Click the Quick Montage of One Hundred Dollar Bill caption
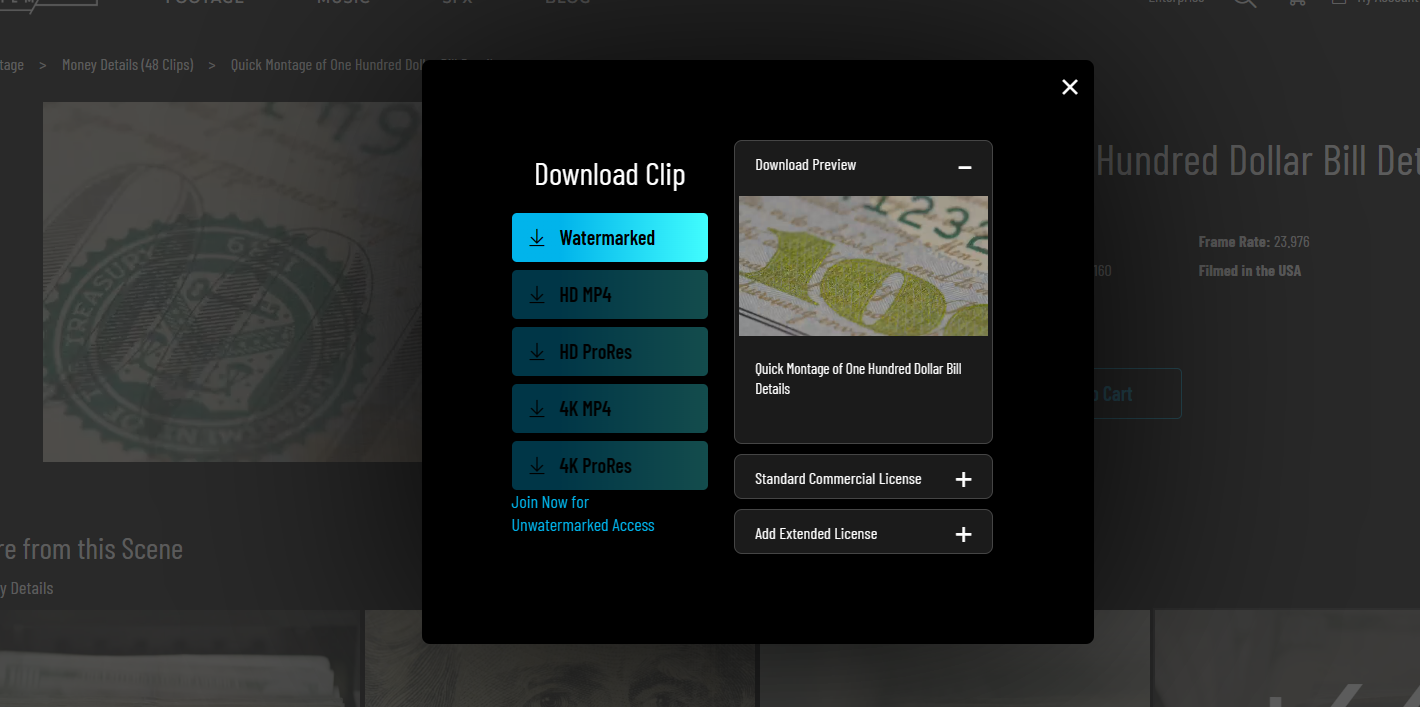 click(x=858, y=379)
